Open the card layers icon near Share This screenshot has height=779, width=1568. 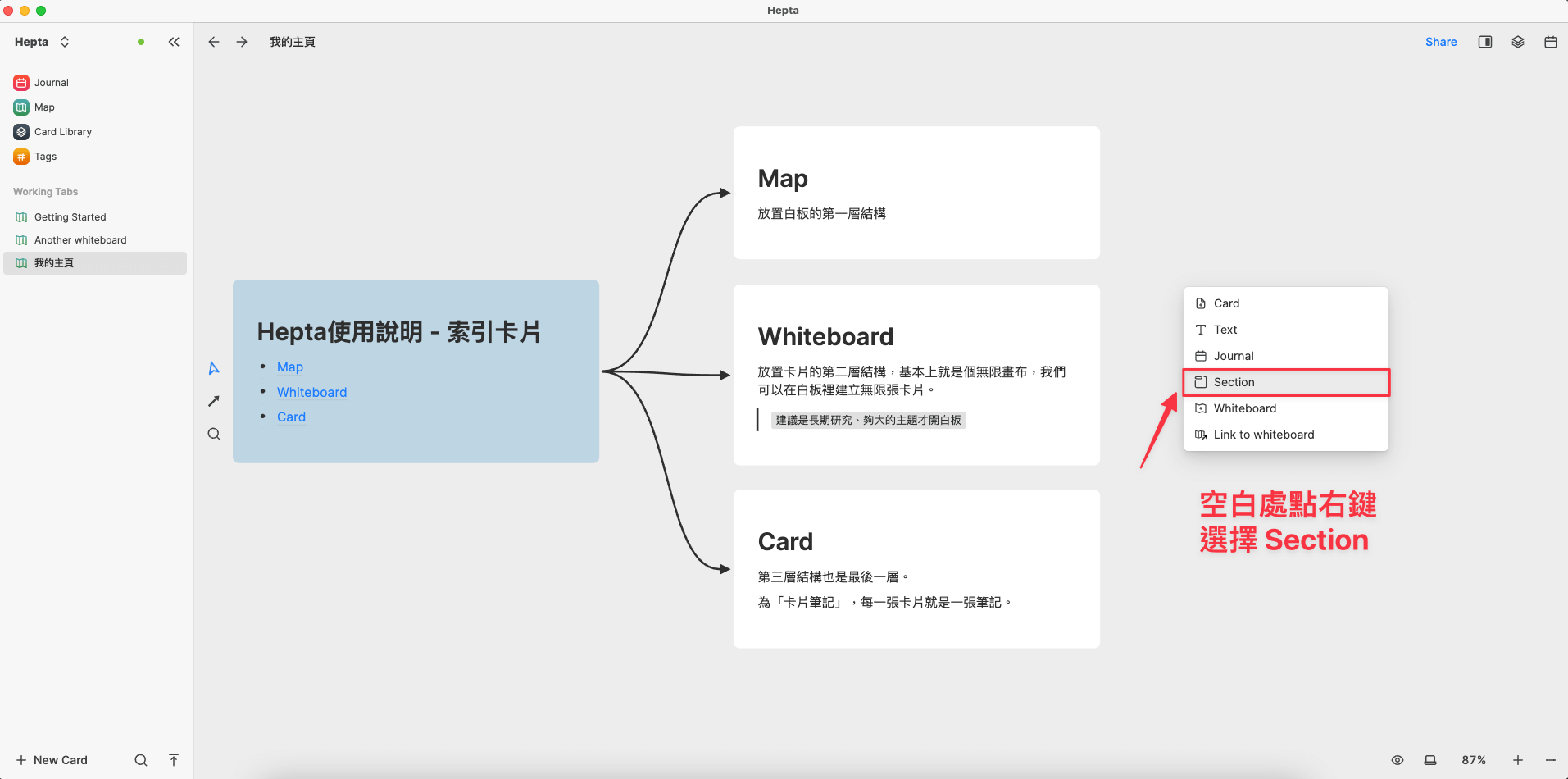coord(1517,41)
